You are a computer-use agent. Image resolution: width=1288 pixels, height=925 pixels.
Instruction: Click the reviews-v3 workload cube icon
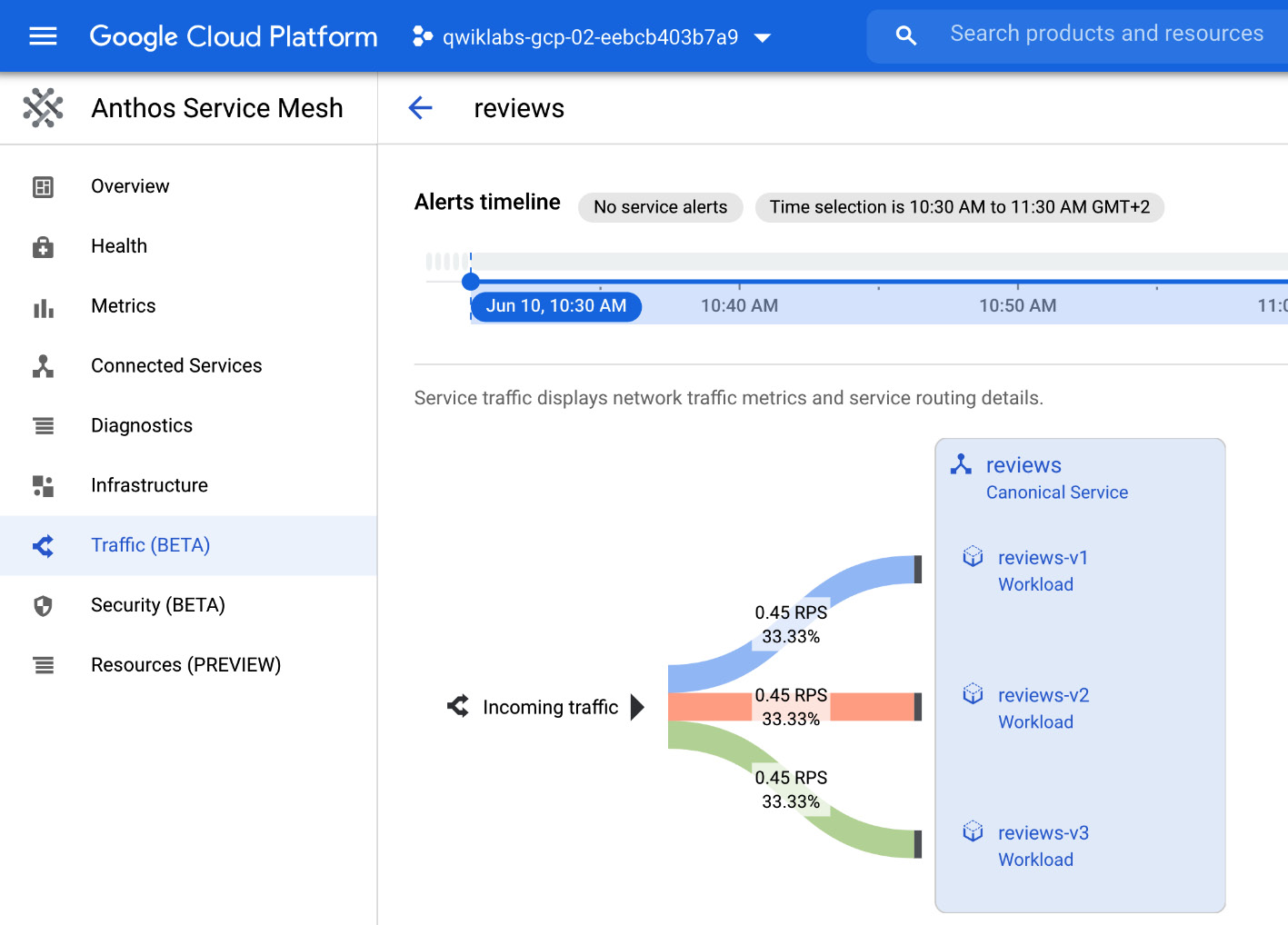tap(973, 831)
